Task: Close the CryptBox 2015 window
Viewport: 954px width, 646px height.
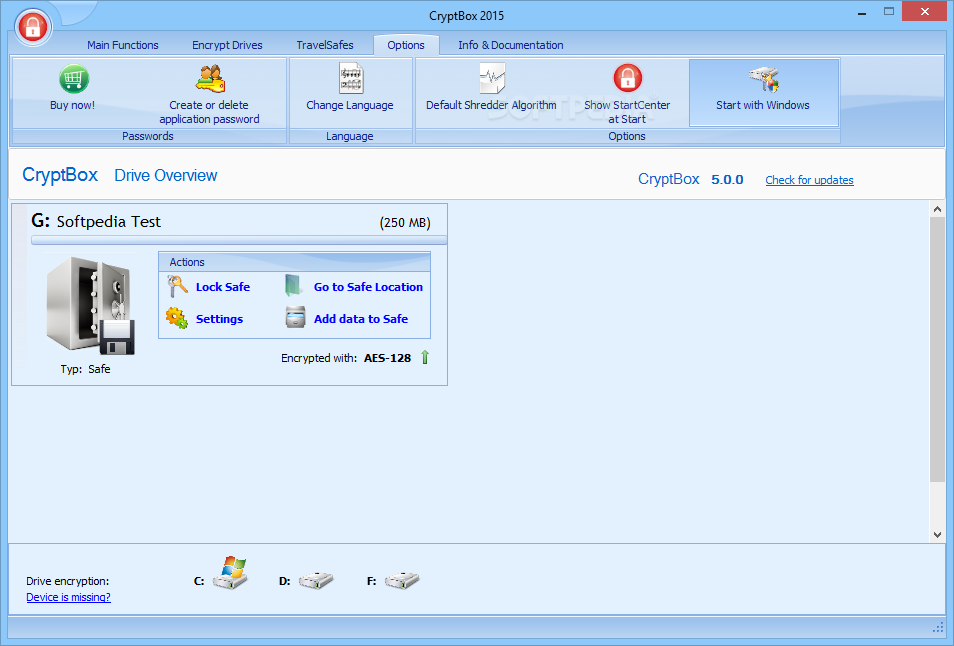Action: pyautogui.click(x=924, y=12)
